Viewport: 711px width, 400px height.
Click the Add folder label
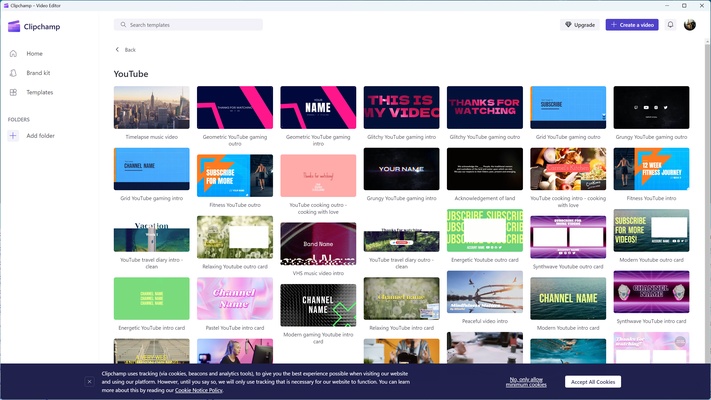(40, 136)
